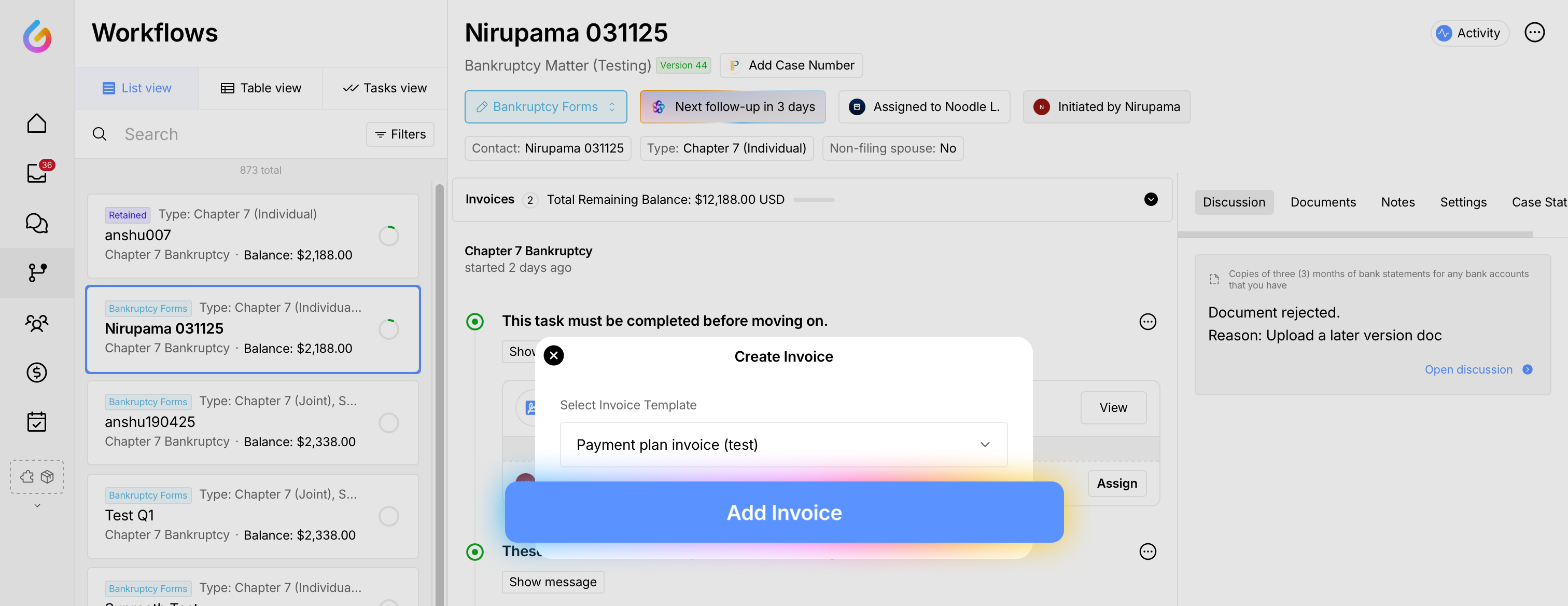Open the chat conversations icon
1568x606 pixels.
(36, 223)
